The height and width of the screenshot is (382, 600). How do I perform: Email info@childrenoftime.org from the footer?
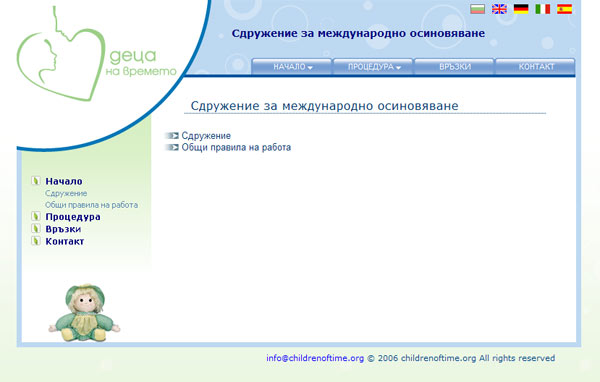tap(315, 358)
